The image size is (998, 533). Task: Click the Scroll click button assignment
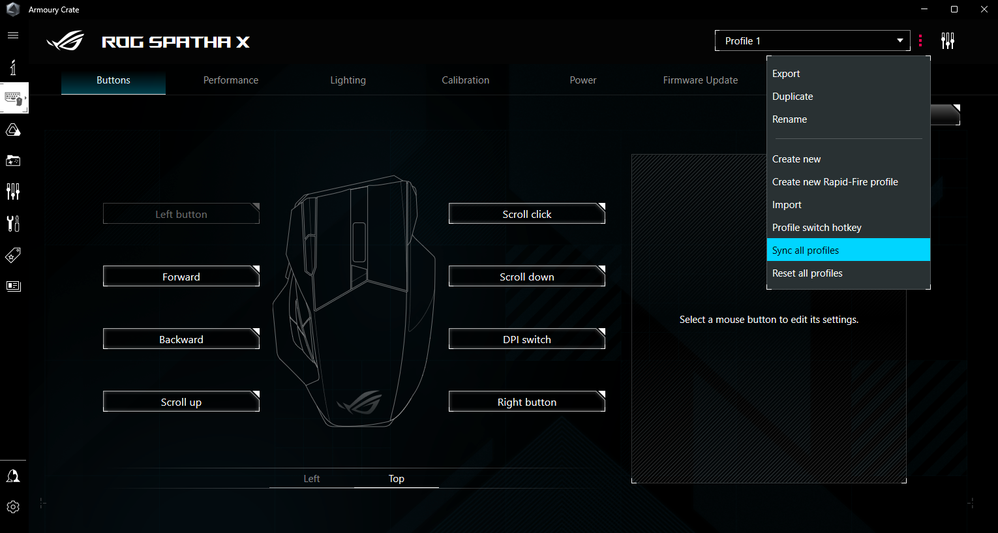527,215
